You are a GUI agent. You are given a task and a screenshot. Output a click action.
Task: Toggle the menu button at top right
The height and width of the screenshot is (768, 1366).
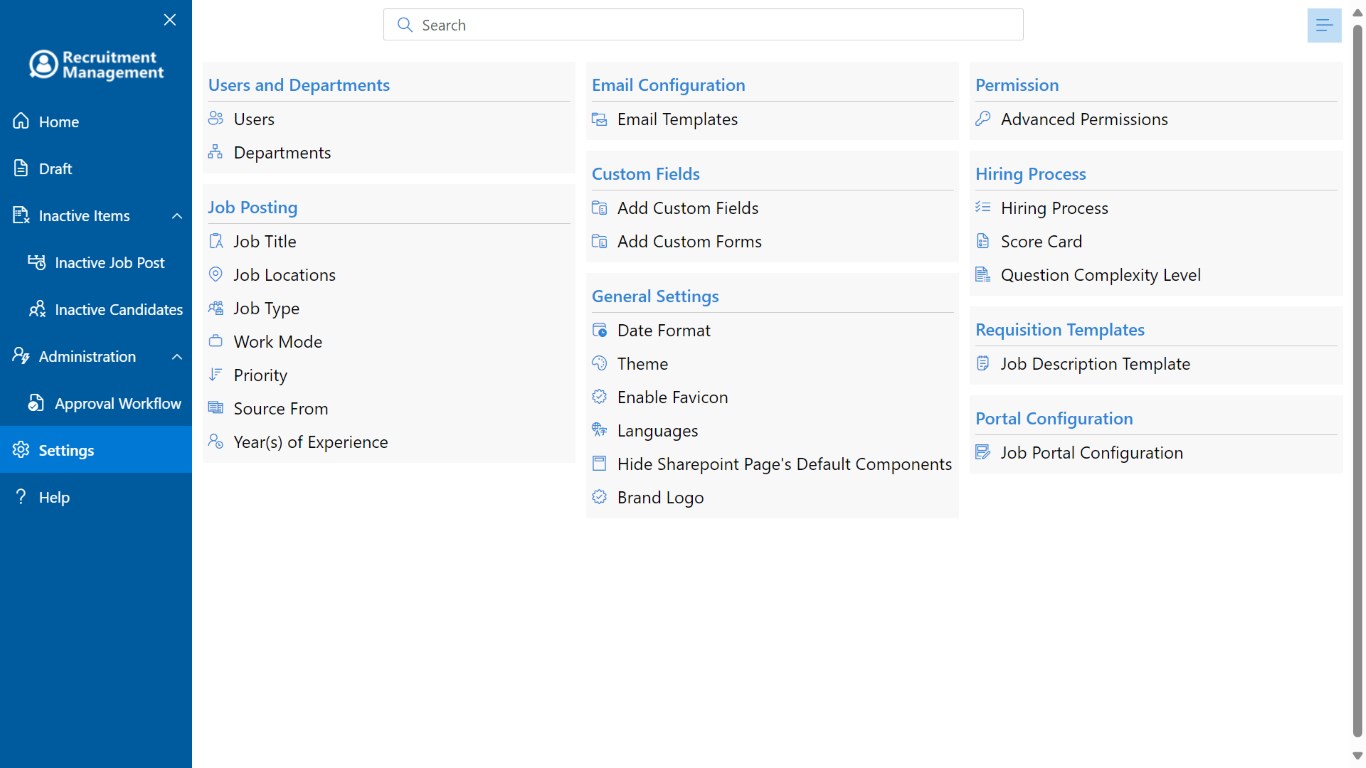click(1324, 25)
